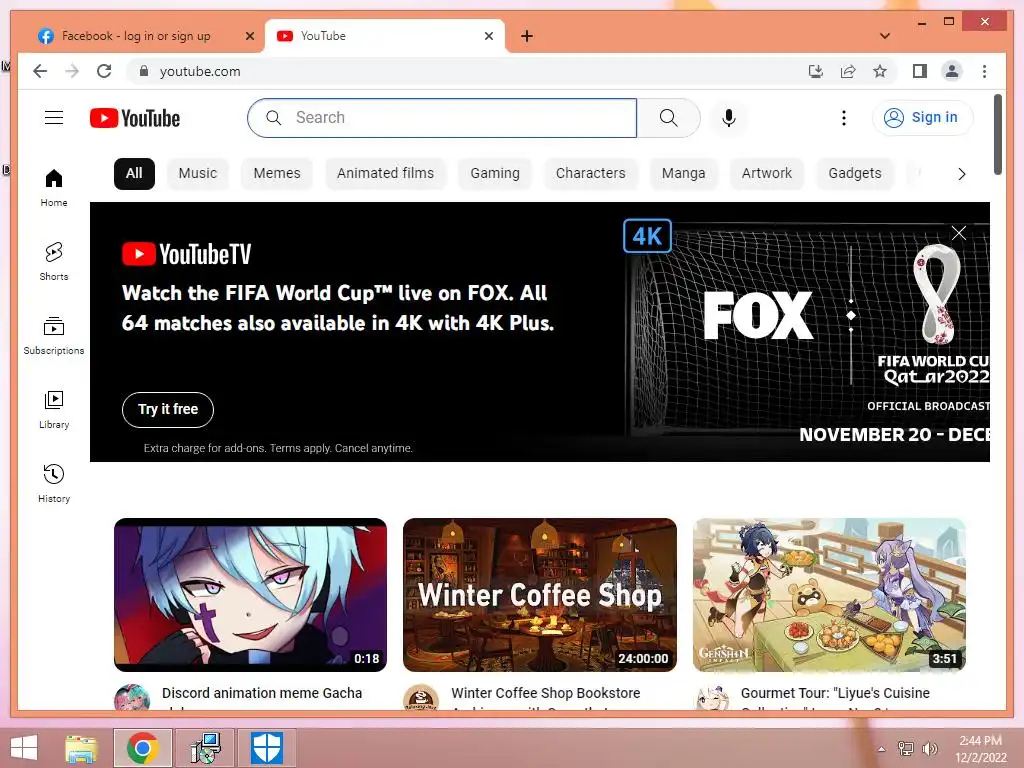Select the Gaming category chip
The width and height of the screenshot is (1024, 768).
click(495, 173)
